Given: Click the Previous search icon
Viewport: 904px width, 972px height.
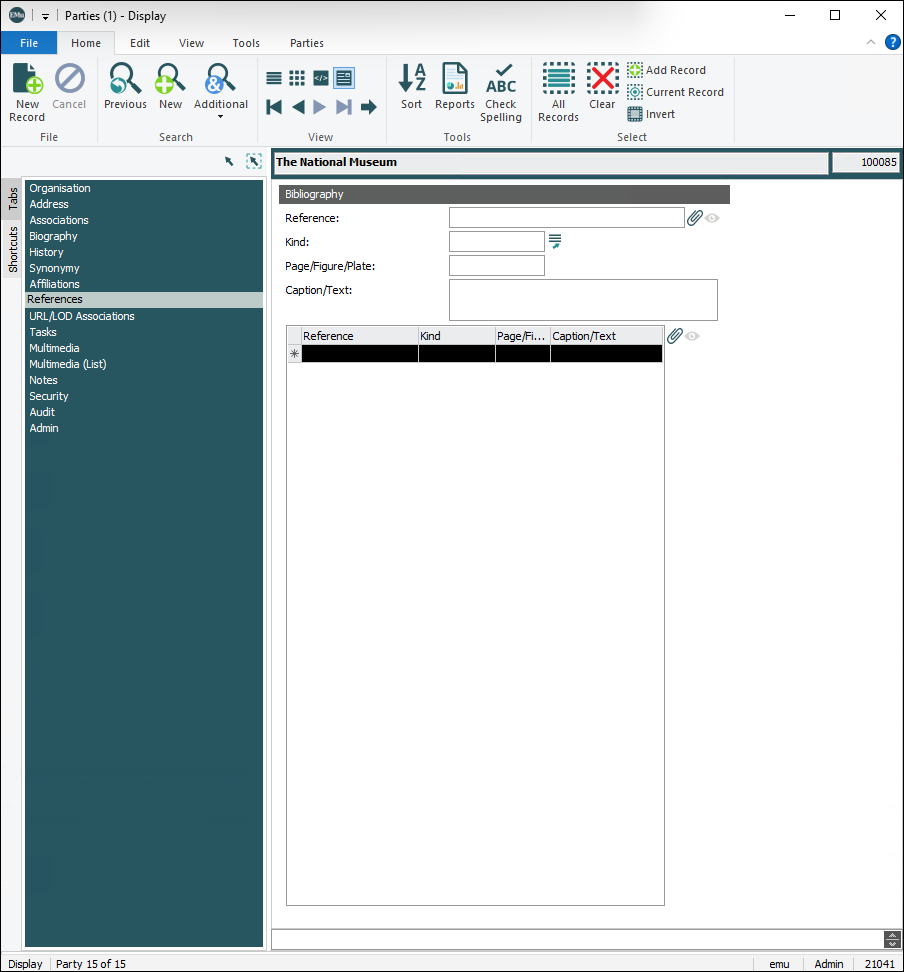Looking at the screenshot, I should [x=125, y=80].
